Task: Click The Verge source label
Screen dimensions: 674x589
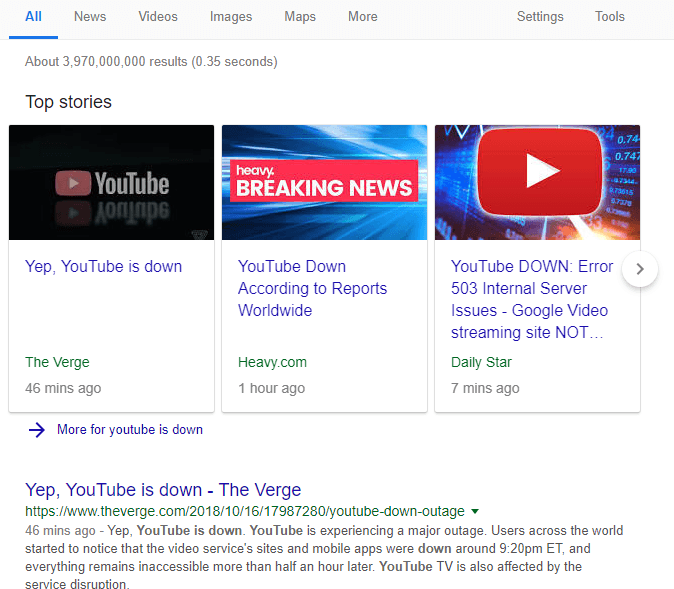Action: click(57, 362)
